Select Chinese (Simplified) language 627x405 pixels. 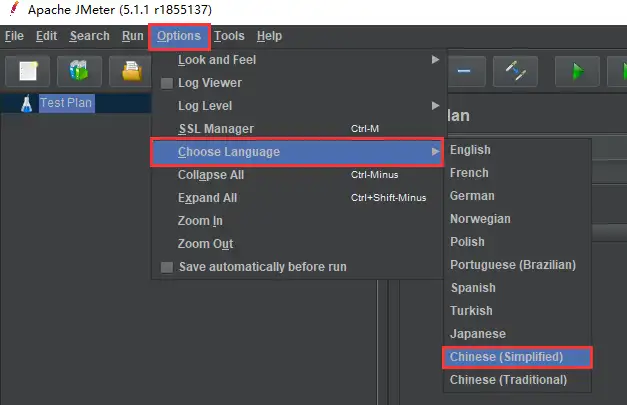coord(517,357)
